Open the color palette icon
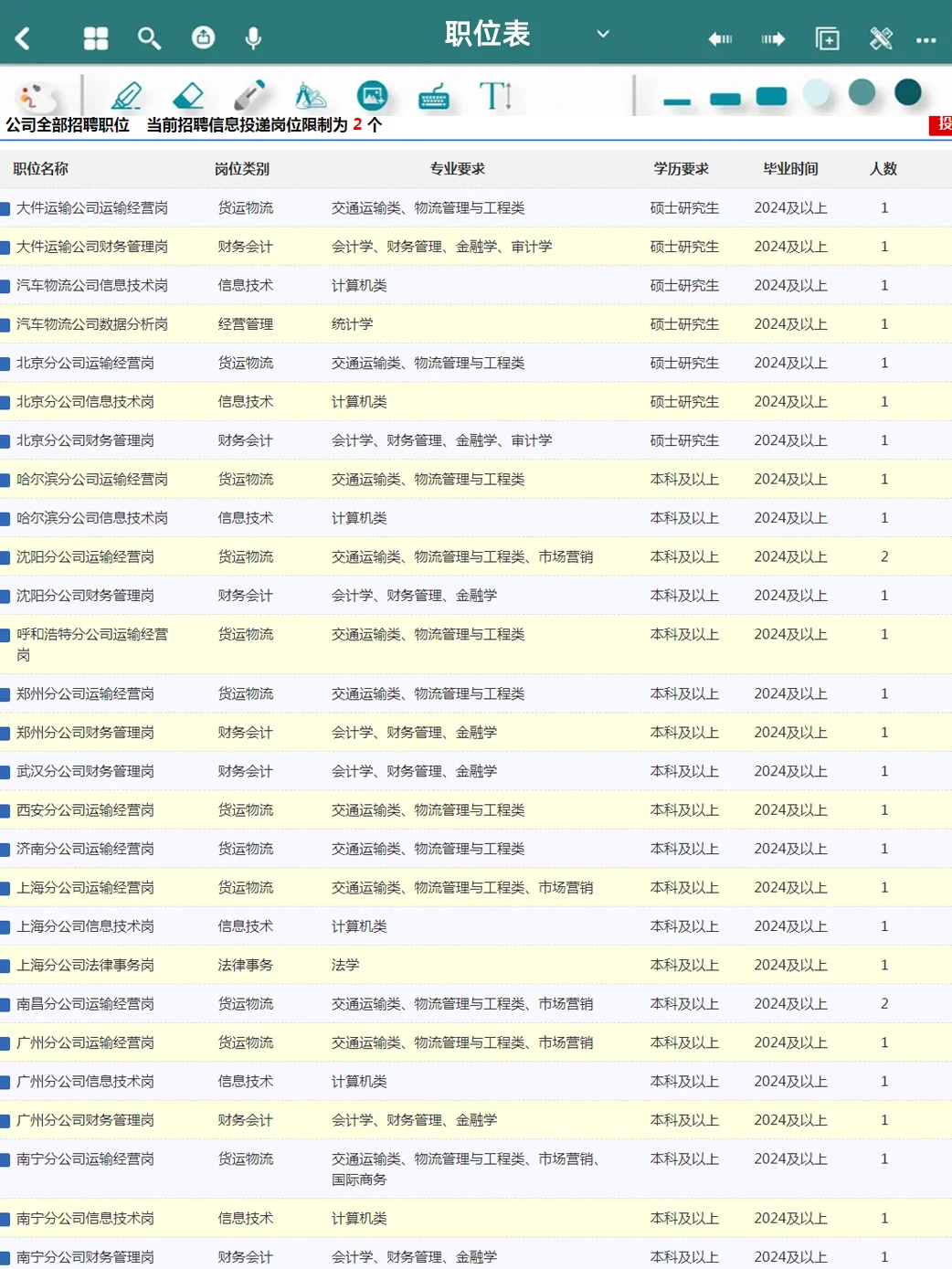The height and width of the screenshot is (1269, 952). (x=37, y=96)
